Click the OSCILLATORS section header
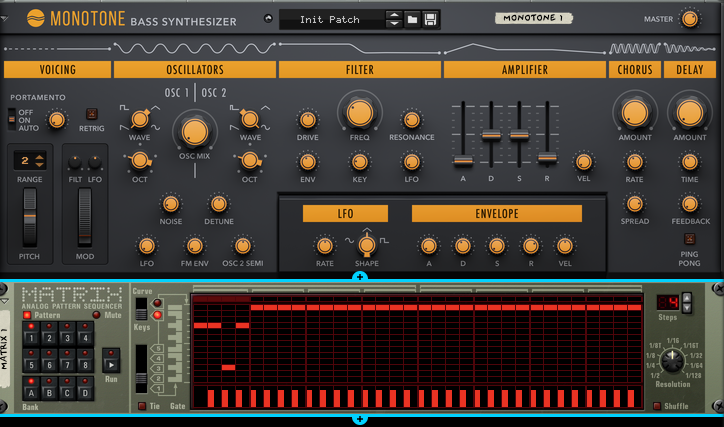This screenshot has height=427, width=724. point(195,70)
